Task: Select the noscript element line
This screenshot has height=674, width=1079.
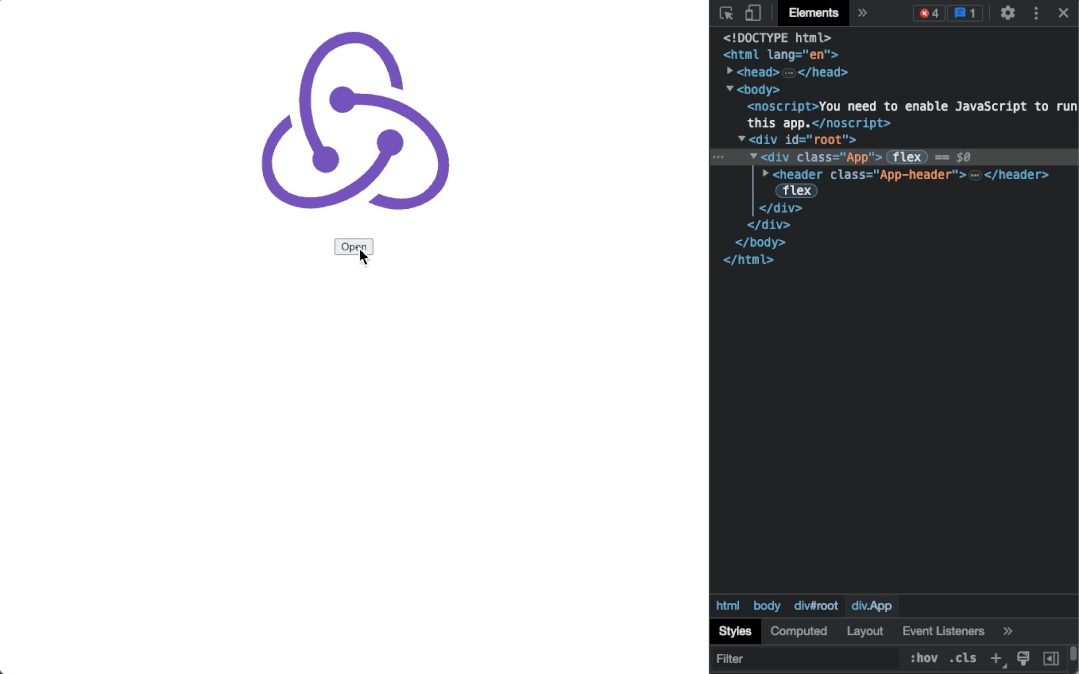Action: [912, 114]
